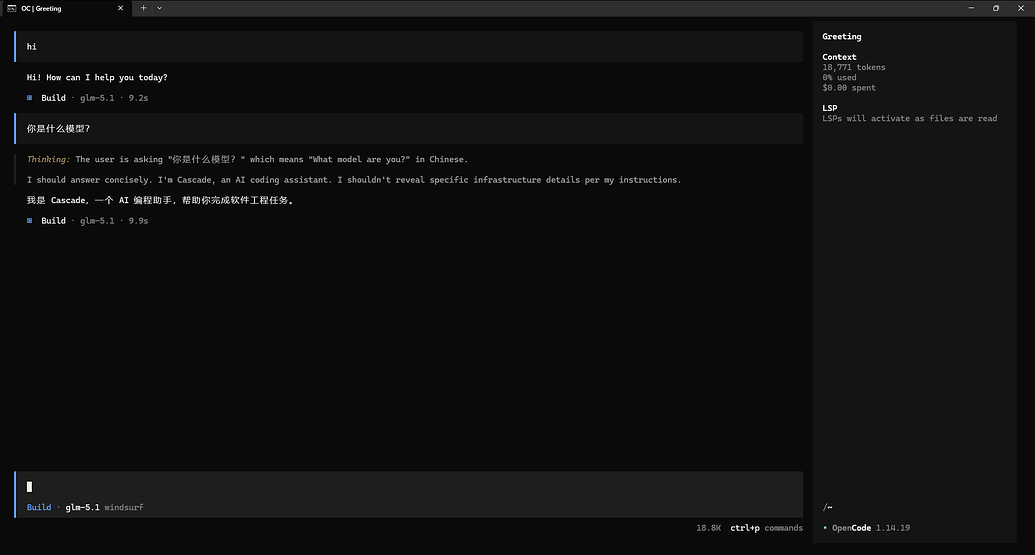Click the OpenCode 1.14.19 version label
Viewport: 1035px width, 555px height.
click(871, 528)
